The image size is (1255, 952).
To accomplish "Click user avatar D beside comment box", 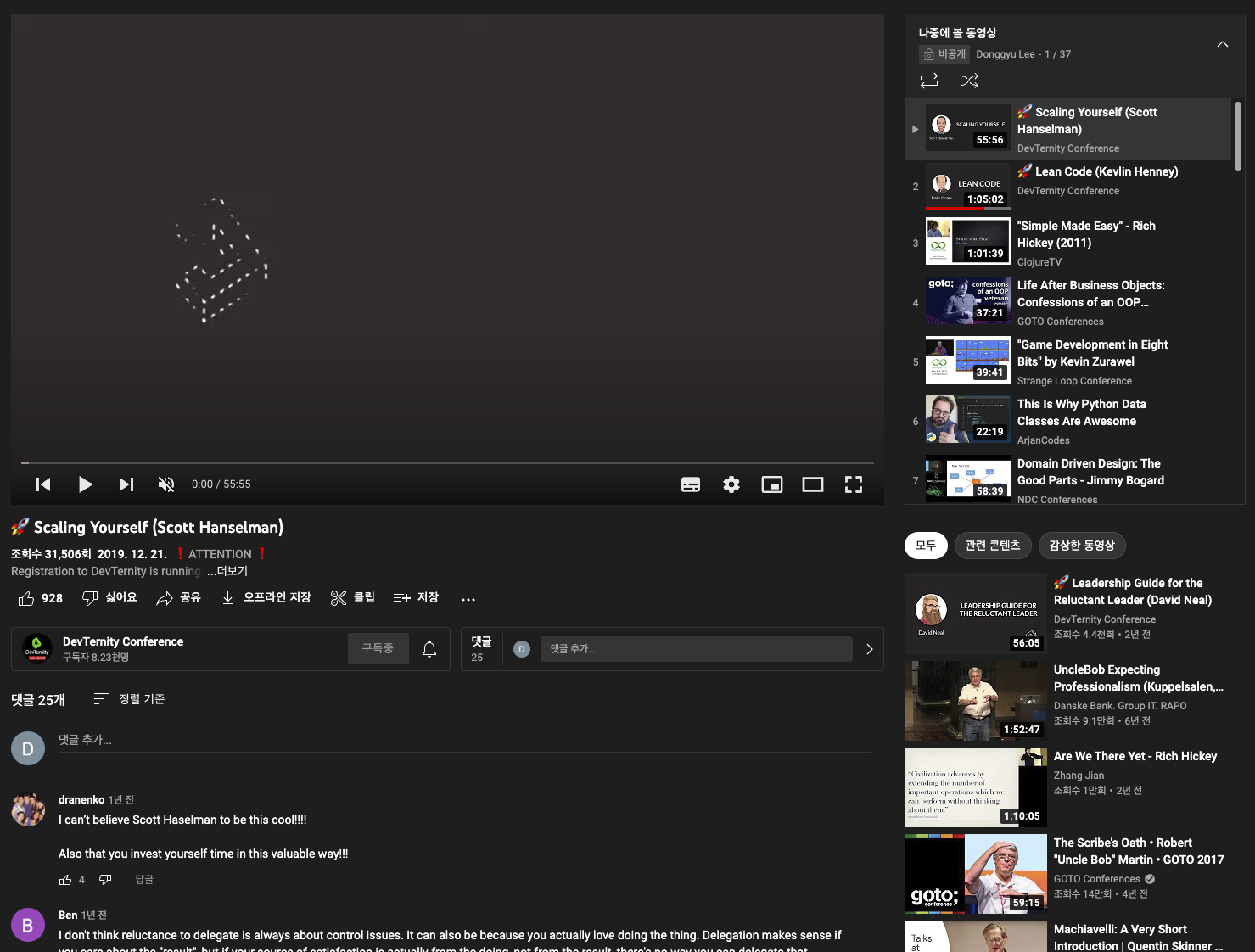I will point(28,748).
